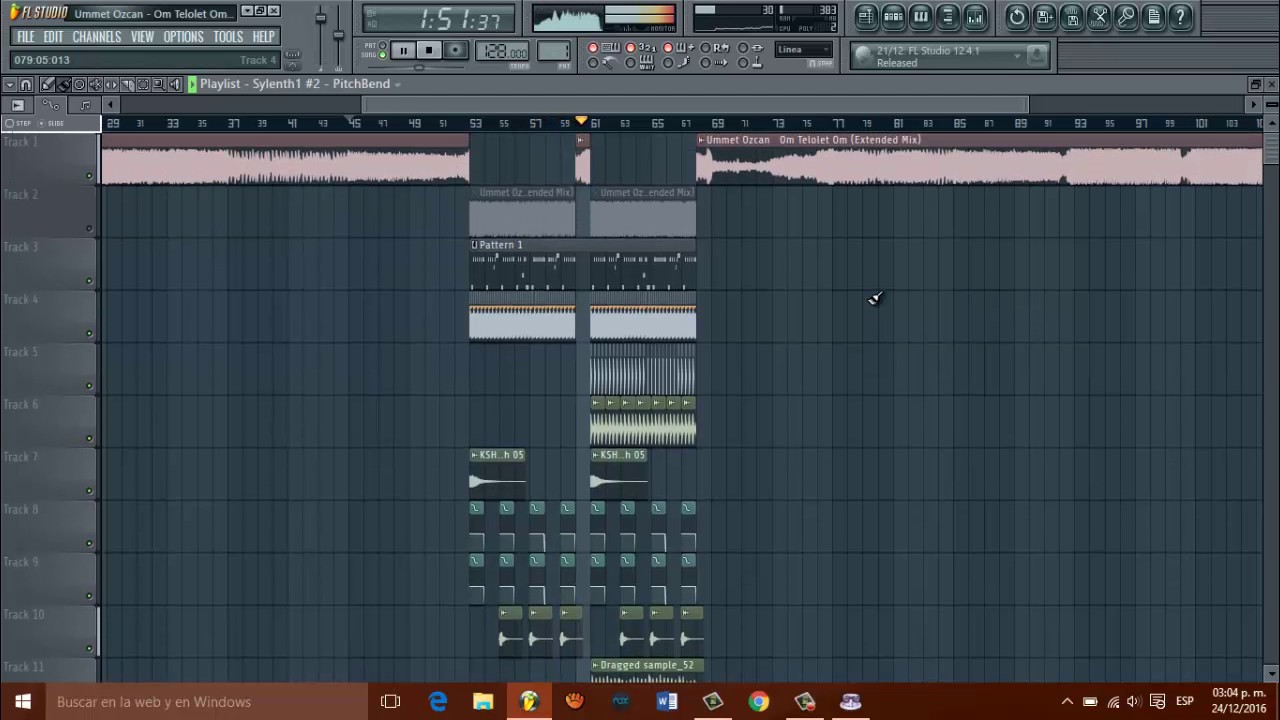Switch to PAT pattern mode
1280x720 pixels.
tap(382, 45)
